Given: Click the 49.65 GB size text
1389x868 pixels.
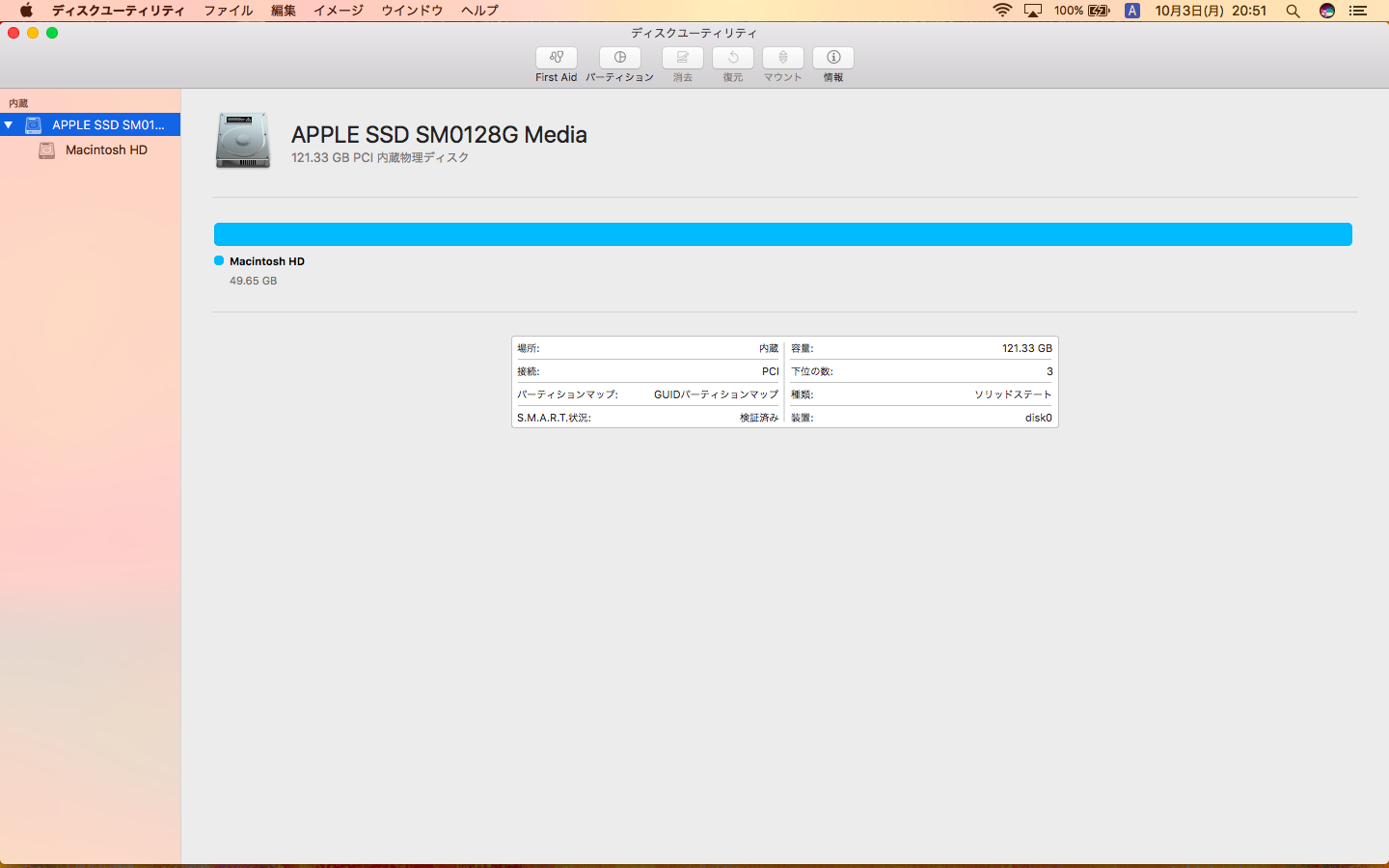Looking at the screenshot, I should pyautogui.click(x=253, y=281).
